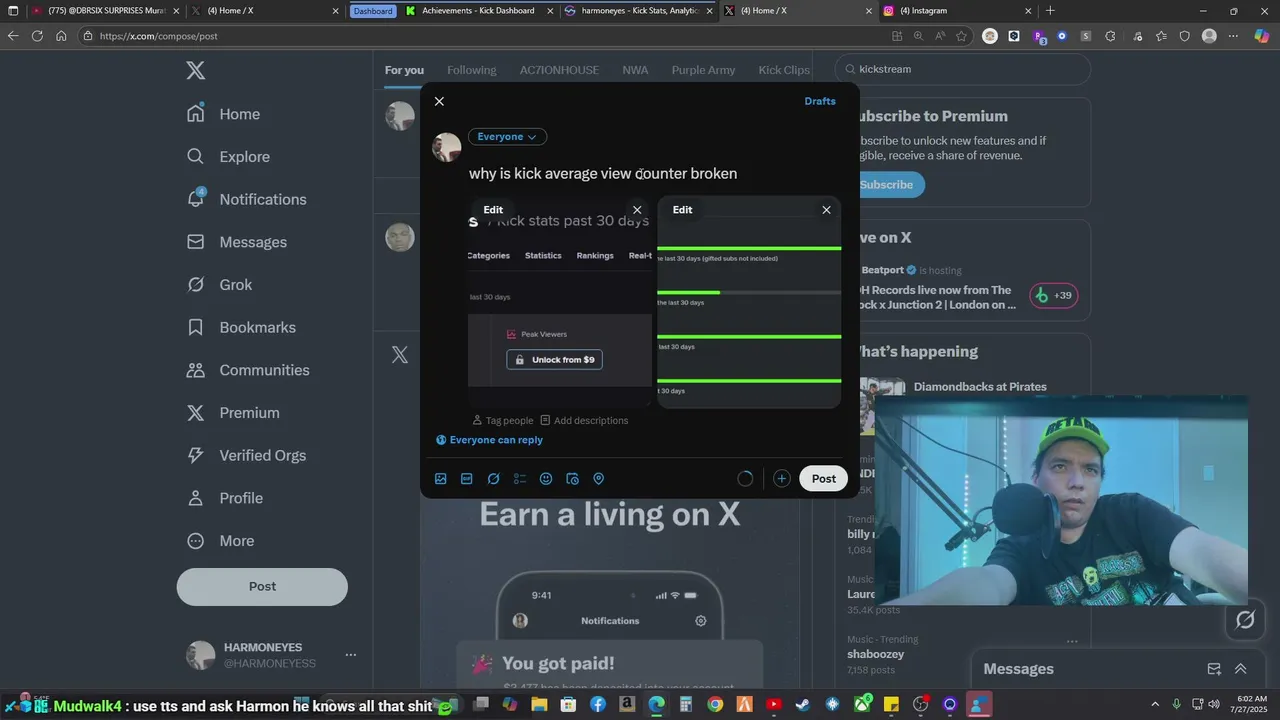The width and height of the screenshot is (1280, 720).
Task: Add a poll in composer
Action: (x=520, y=479)
